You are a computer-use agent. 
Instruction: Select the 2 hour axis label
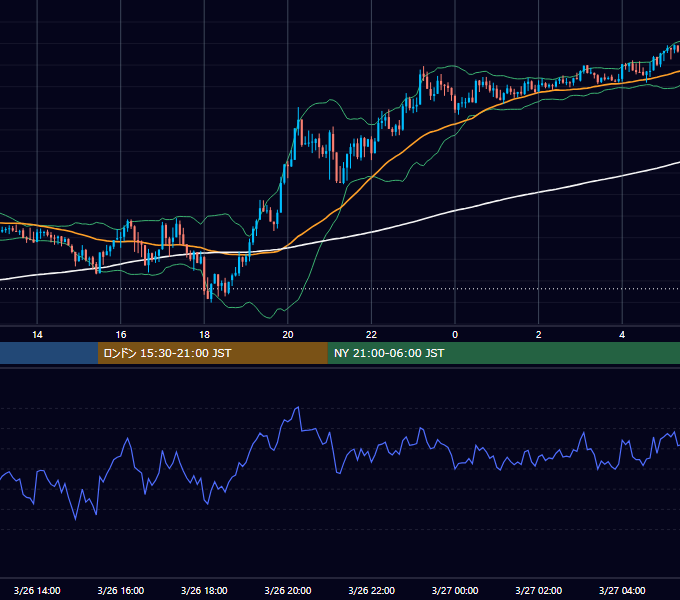539,335
